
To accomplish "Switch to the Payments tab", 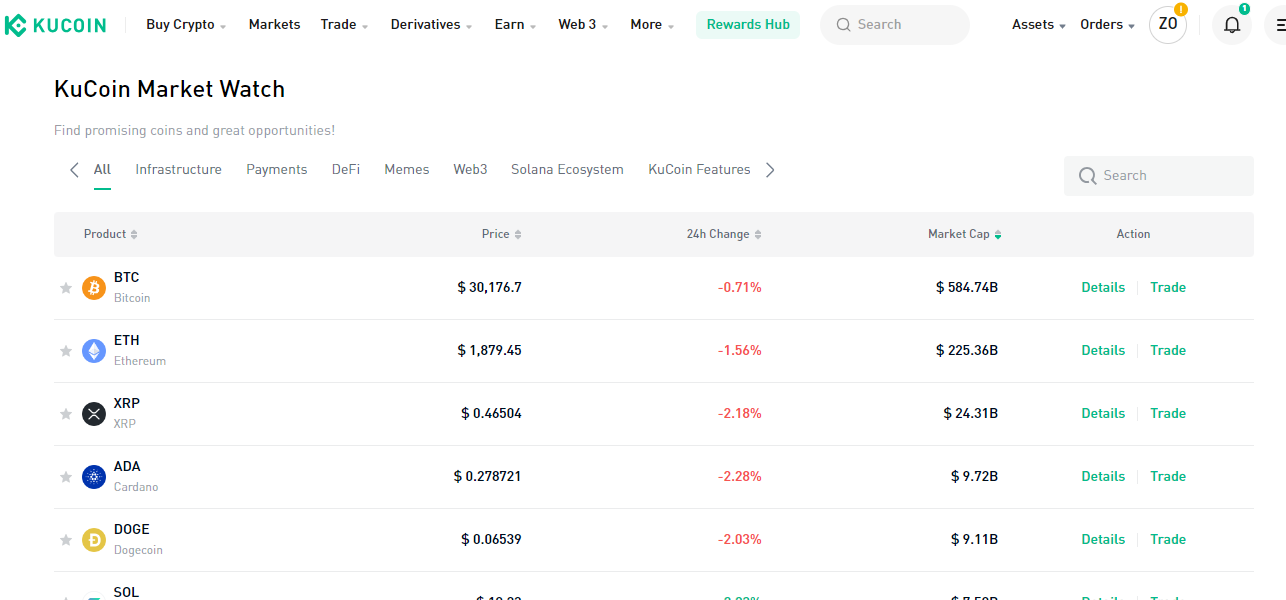I will 277,170.
